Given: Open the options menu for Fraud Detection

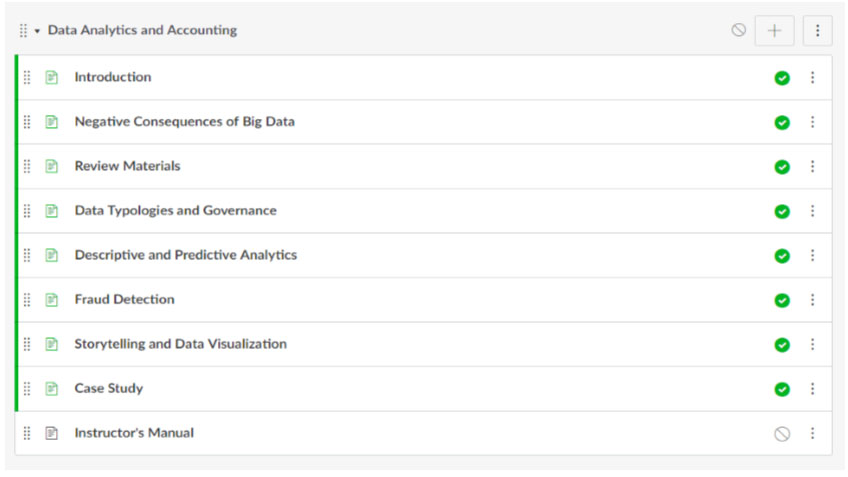Looking at the screenshot, I should click(x=812, y=300).
